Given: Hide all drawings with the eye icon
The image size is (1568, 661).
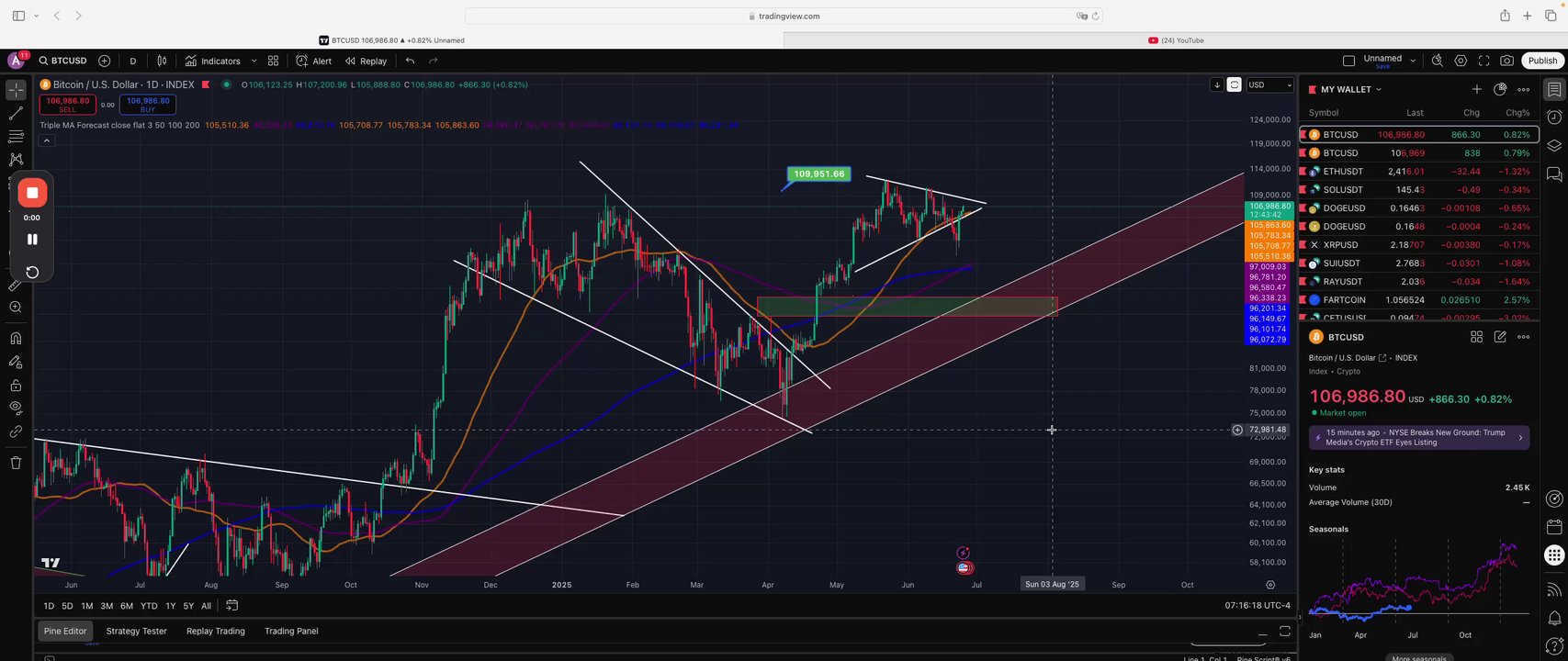Looking at the screenshot, I should click(16, 408).
